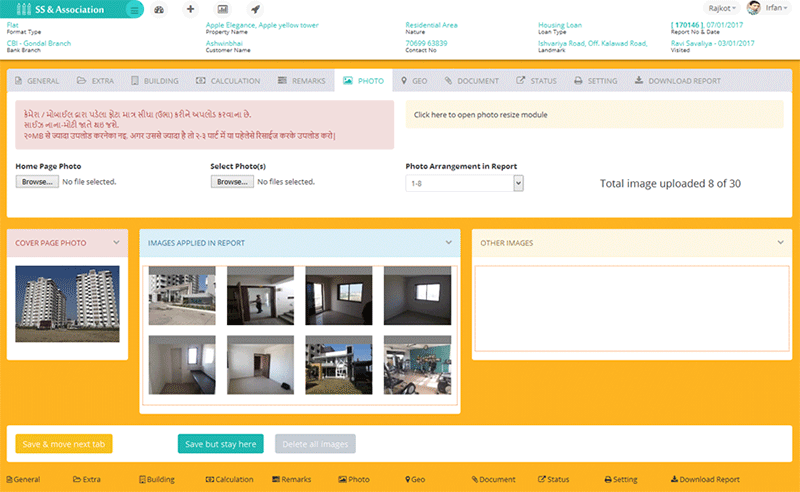Collapse the Other Images panel

tap(780, 242)
